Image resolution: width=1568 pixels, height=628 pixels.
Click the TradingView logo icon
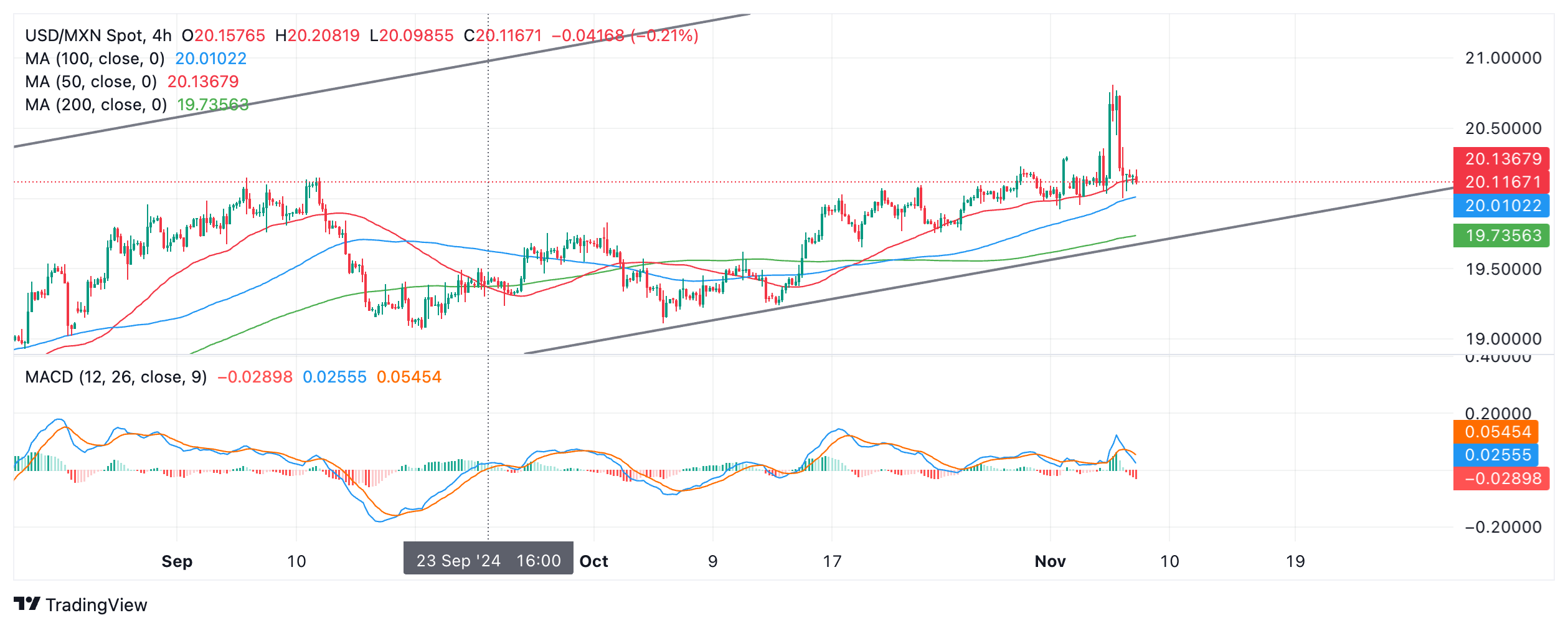point(27,604)
